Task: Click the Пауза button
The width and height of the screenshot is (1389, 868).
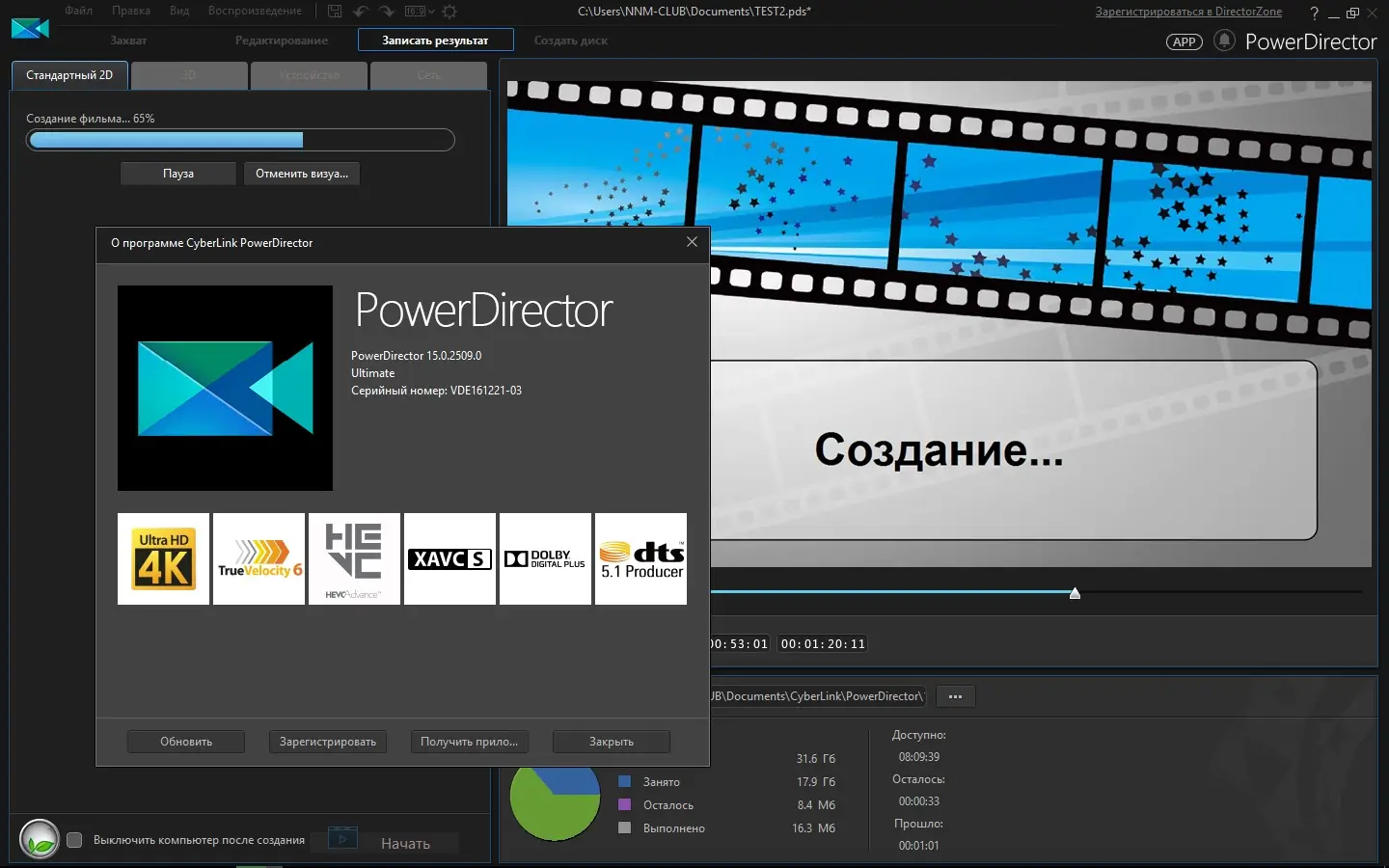Action: tap(178, 174)
